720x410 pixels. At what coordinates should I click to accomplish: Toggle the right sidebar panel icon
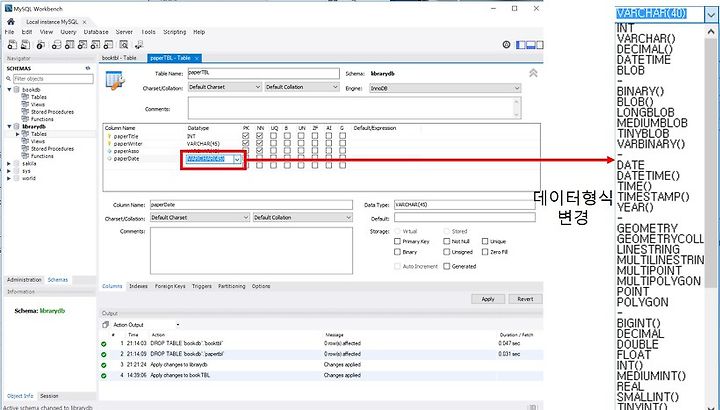(540, 45)
